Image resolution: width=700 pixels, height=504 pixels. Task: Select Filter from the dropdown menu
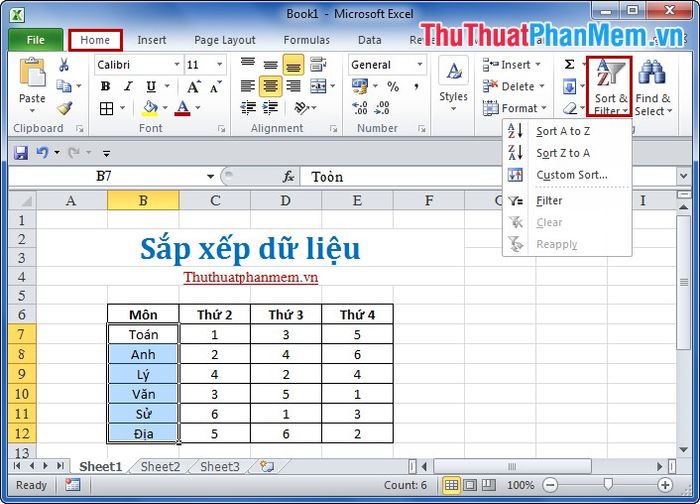coord(567,201)
